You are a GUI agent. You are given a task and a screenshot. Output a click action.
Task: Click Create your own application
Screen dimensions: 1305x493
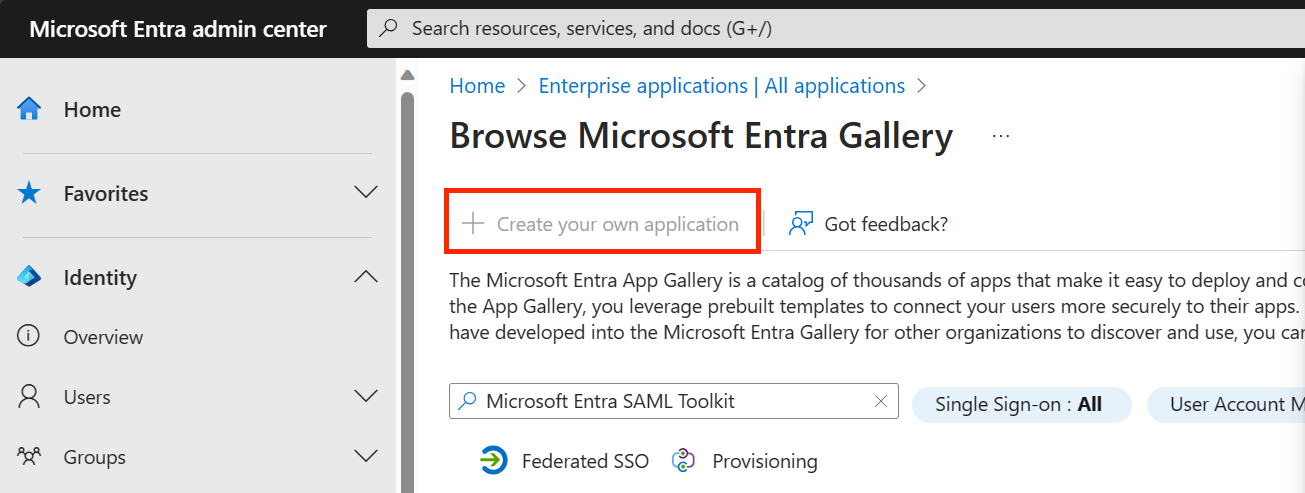pyautogui.click(x=603, y=223)
